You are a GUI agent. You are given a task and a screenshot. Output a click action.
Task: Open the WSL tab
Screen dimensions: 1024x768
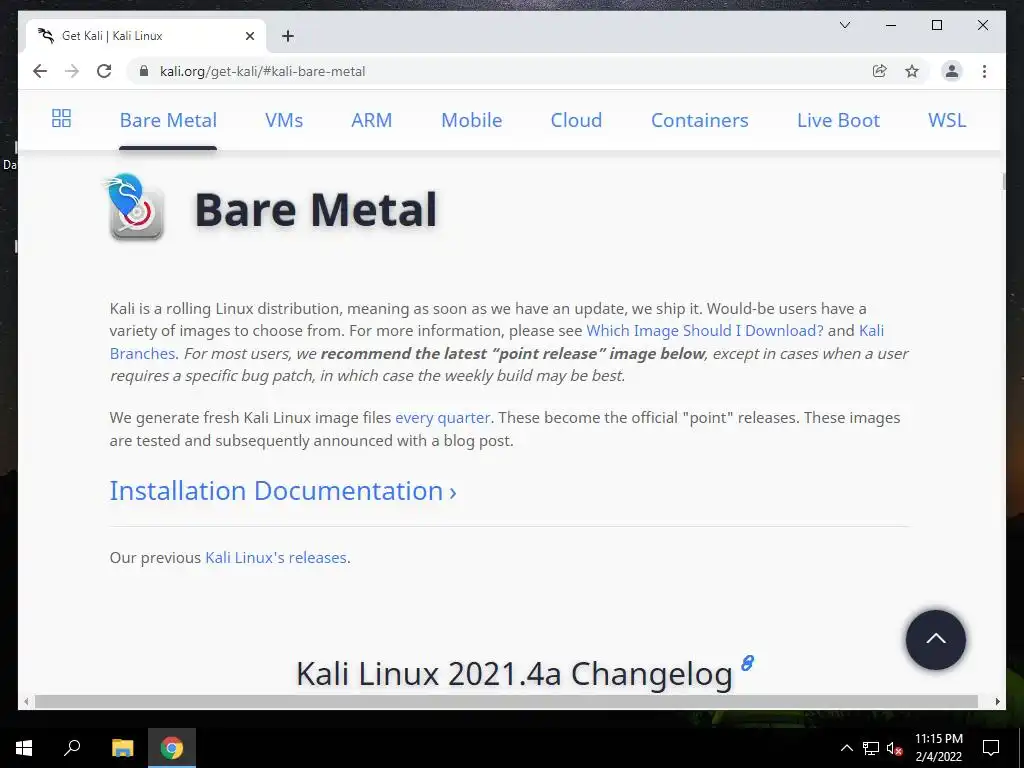click(x=947, y=120)
